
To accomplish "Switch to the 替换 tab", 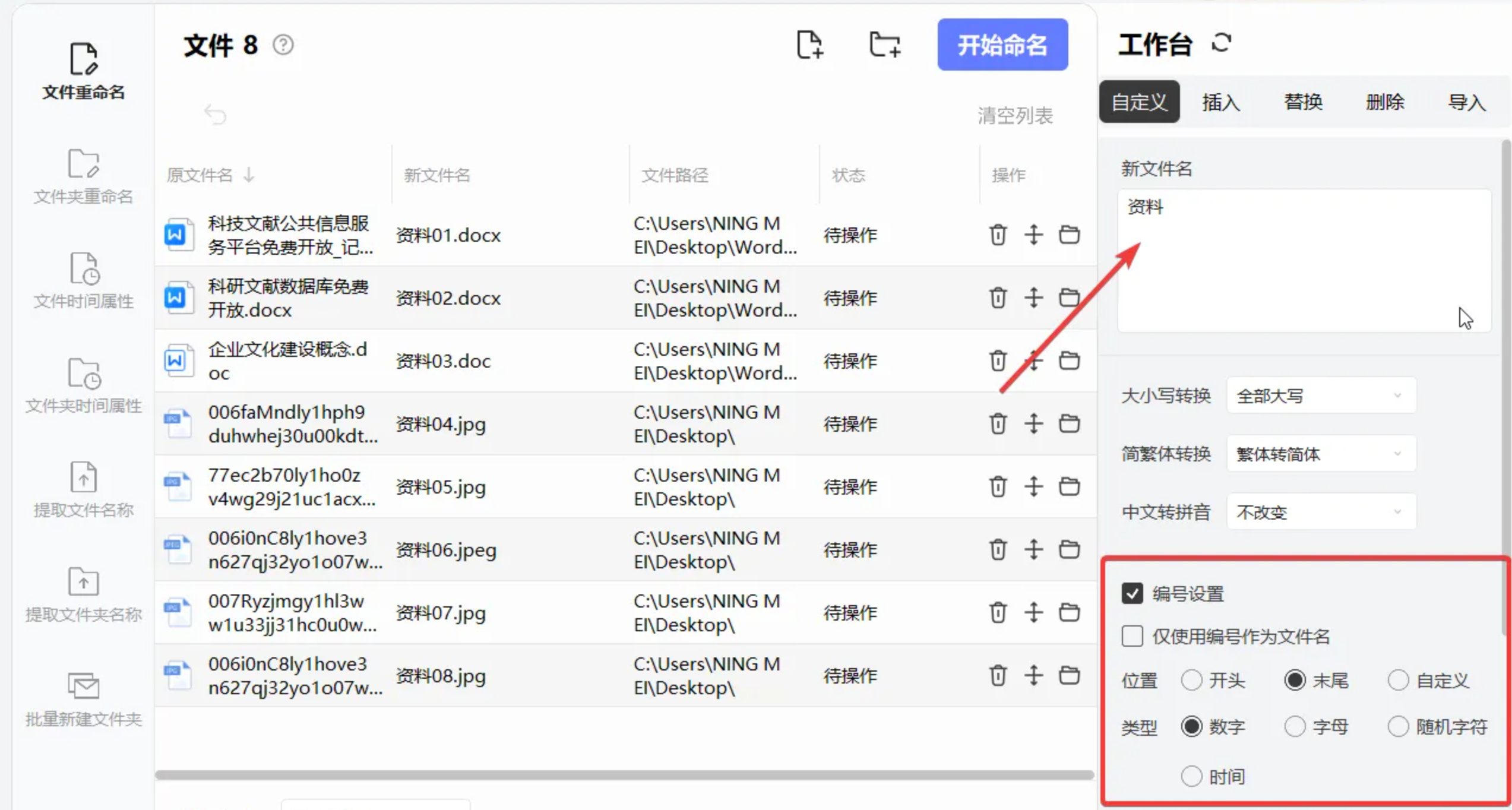I will pos(1303,102).
